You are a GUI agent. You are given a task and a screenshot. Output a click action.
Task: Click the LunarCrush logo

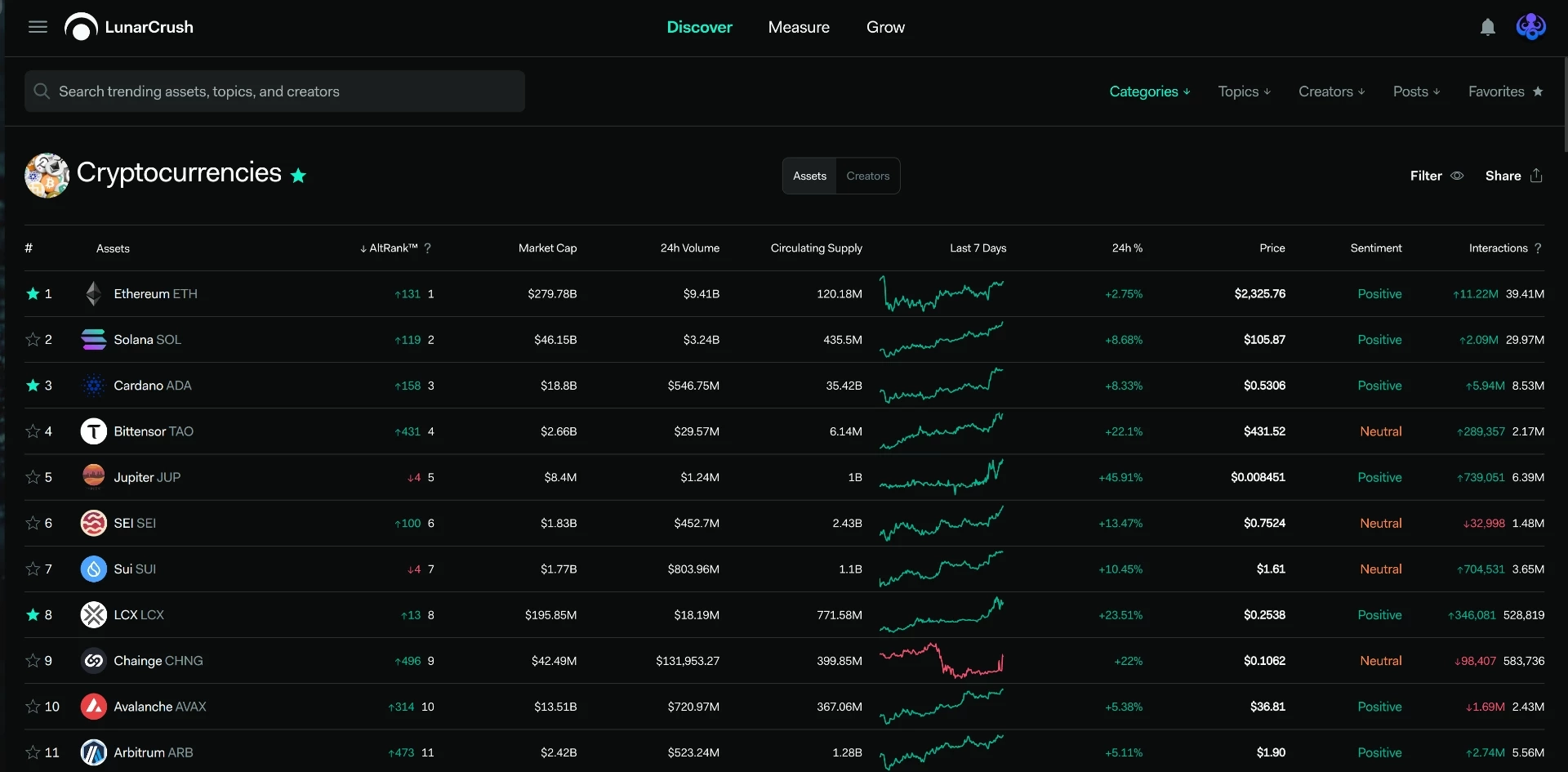point(129,27)
